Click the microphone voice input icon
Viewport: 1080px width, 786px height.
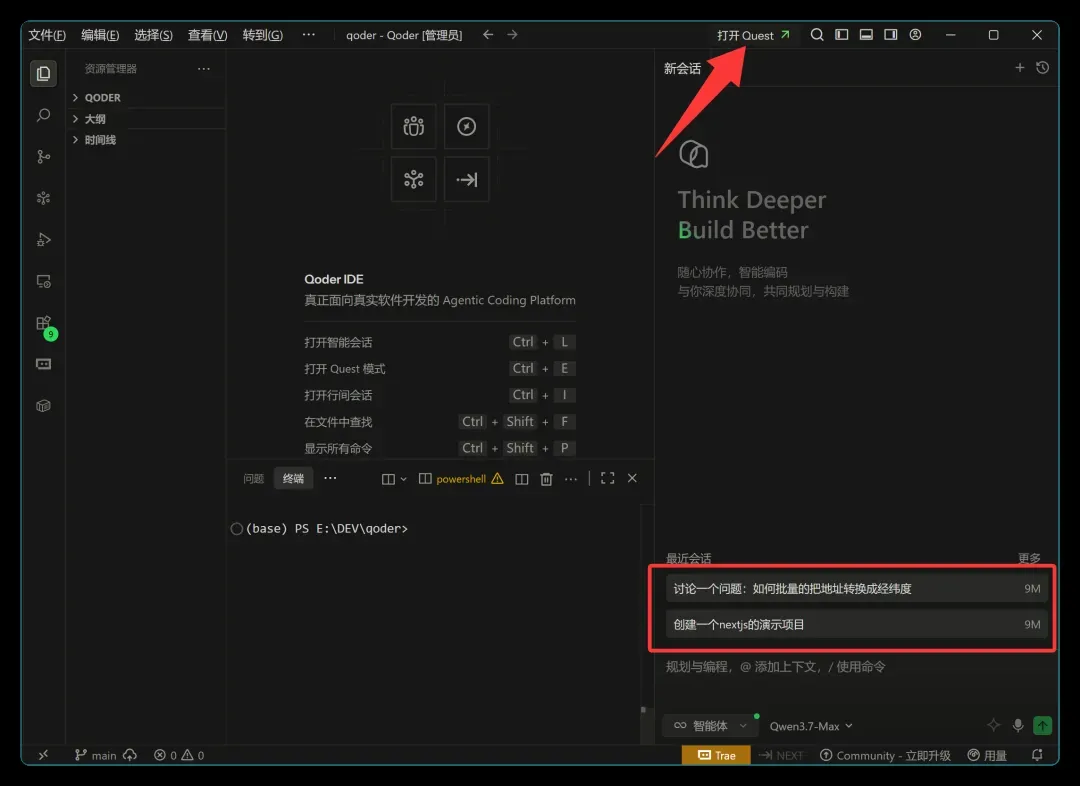coord(1018,725)
